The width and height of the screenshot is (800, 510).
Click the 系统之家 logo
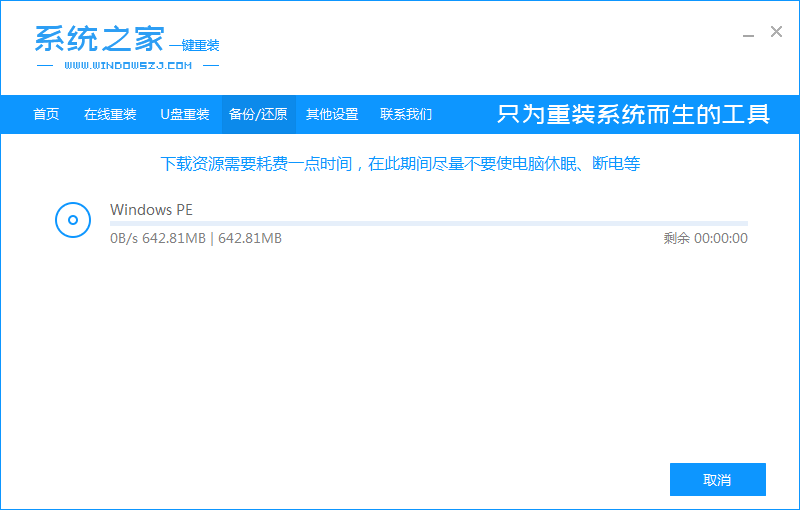point(98,39)
